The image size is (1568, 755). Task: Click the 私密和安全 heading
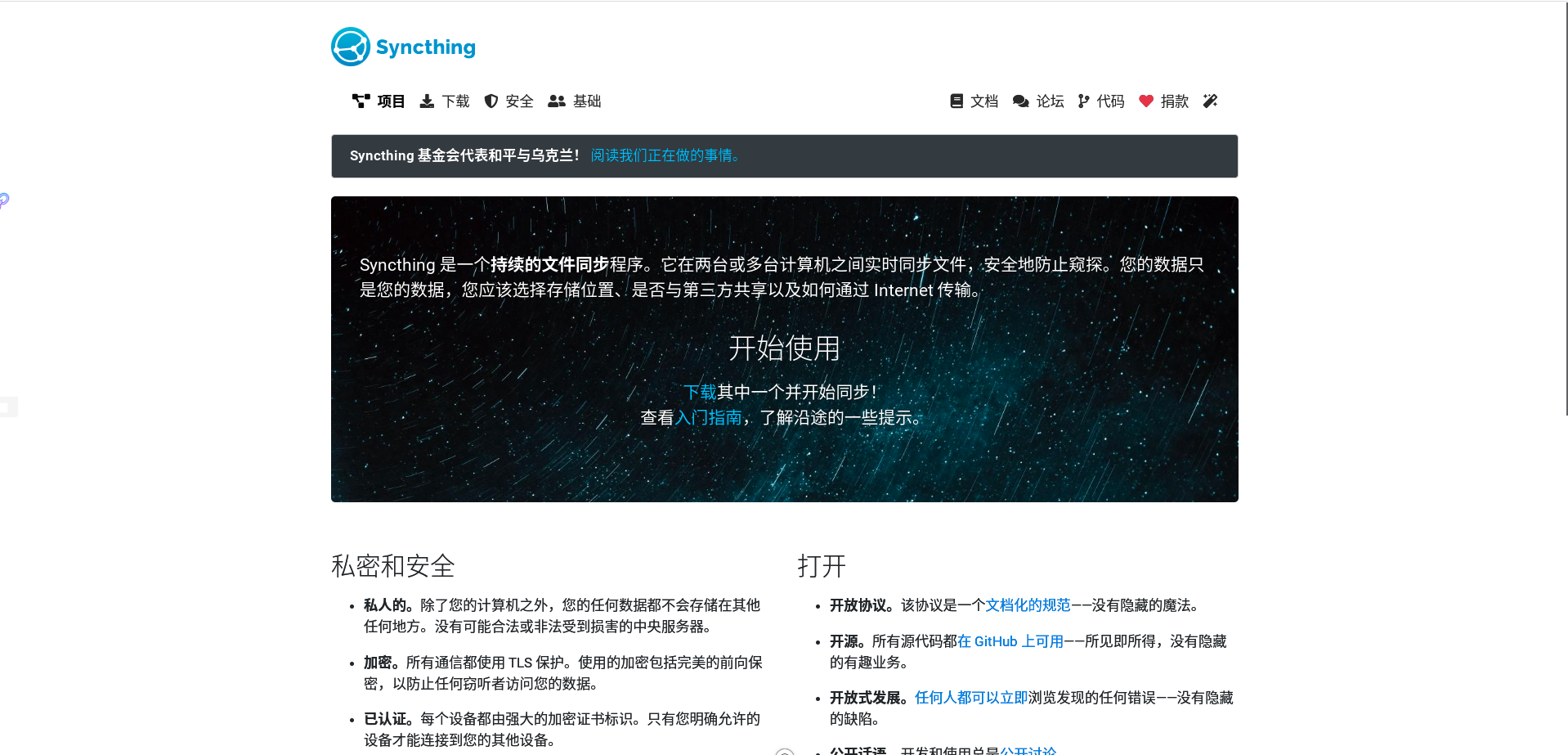click(x=393, y=566)
